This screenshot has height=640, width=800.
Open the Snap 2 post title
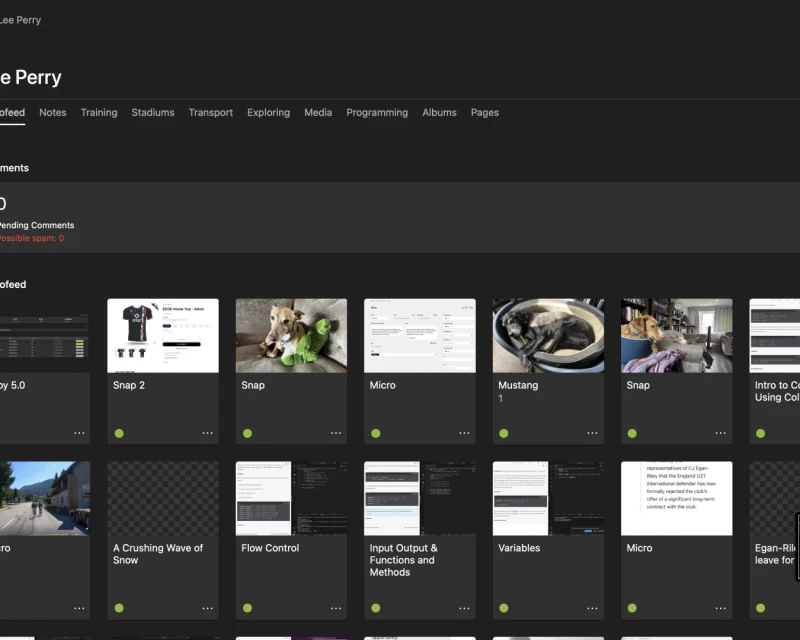click(x=129, y=385)
